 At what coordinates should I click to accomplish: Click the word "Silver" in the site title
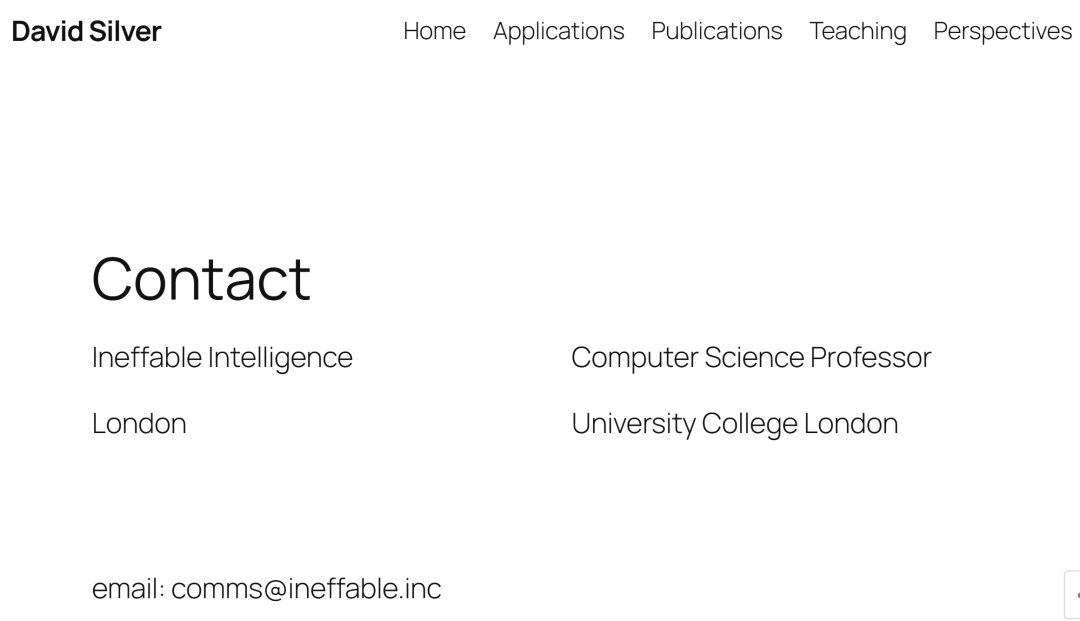[124, 31]
